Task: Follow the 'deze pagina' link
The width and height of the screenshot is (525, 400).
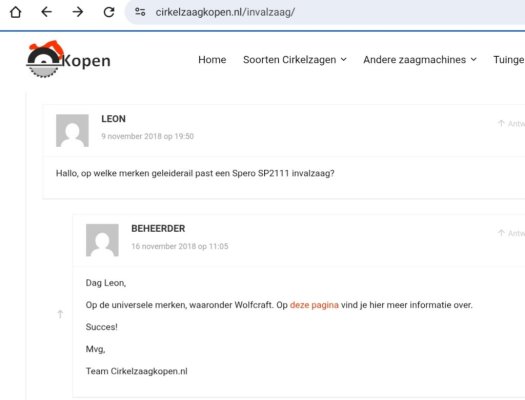Action: click(x=314, y=305)
